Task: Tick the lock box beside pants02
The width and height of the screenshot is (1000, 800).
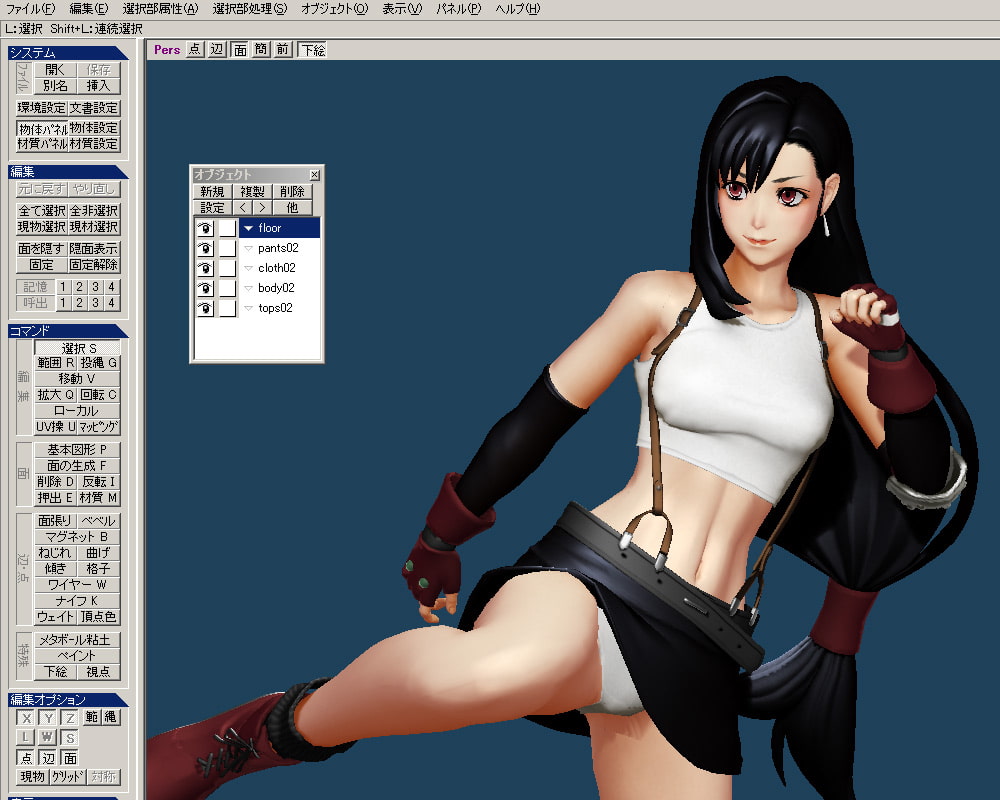Action: click(227, 248)
